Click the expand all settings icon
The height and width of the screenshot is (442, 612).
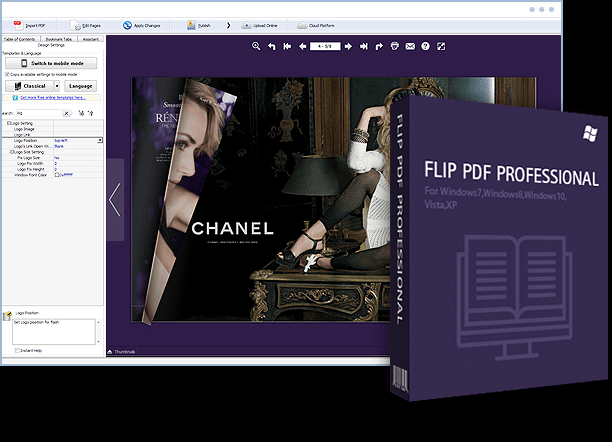(81, 113)
